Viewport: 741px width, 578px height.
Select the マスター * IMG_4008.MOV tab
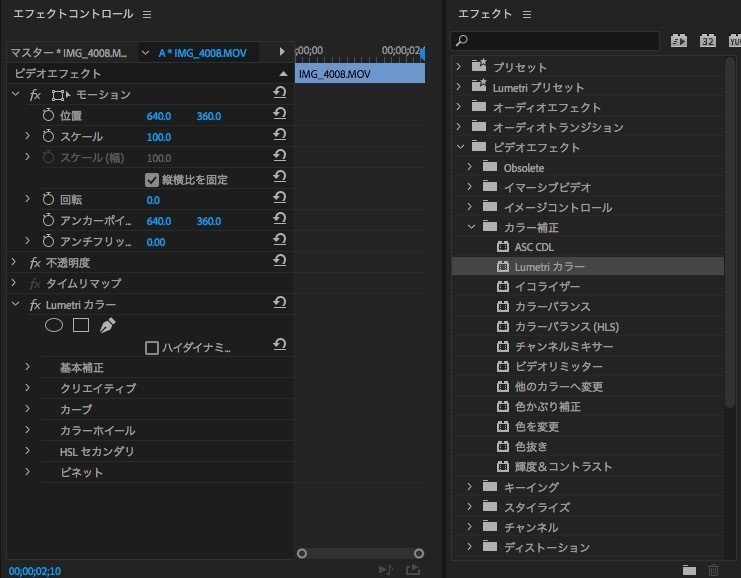pos(69,53)
